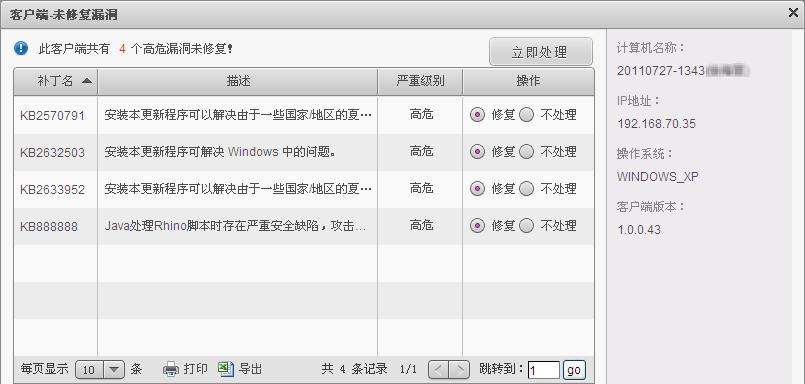Click the 每页显示 label

44,369
